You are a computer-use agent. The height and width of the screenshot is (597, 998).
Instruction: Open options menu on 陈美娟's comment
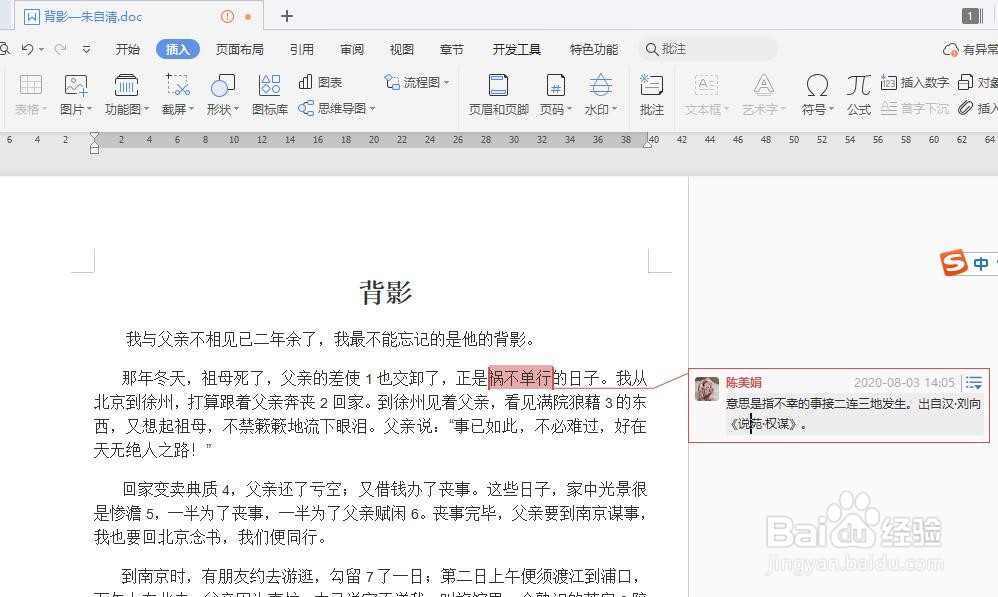tap(973, 382)
